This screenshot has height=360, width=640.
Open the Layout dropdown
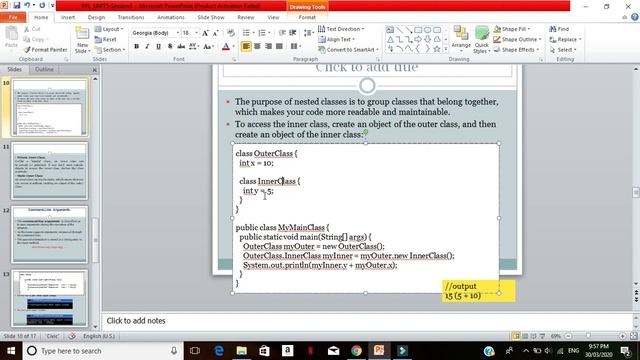point(109,29)
